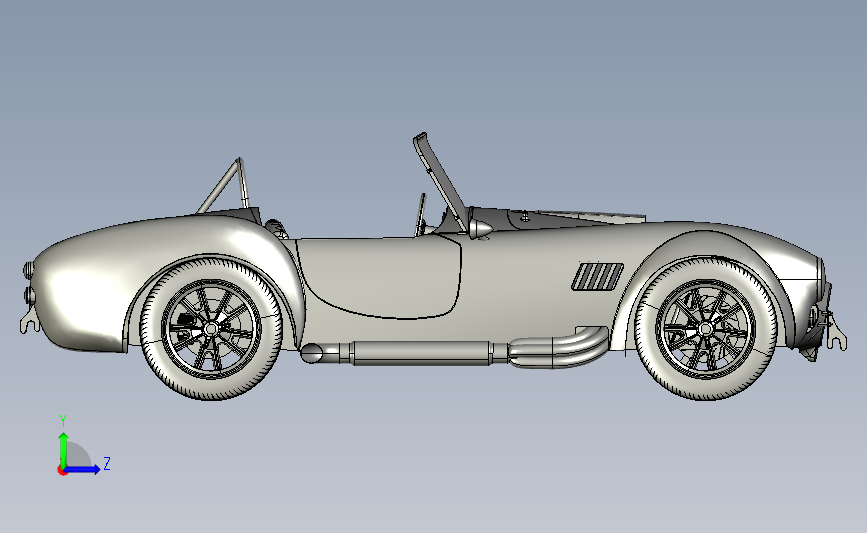Pick the upper tail light at the rear
This screenshot has width=867, height=533.
click(x=27, y=270)
